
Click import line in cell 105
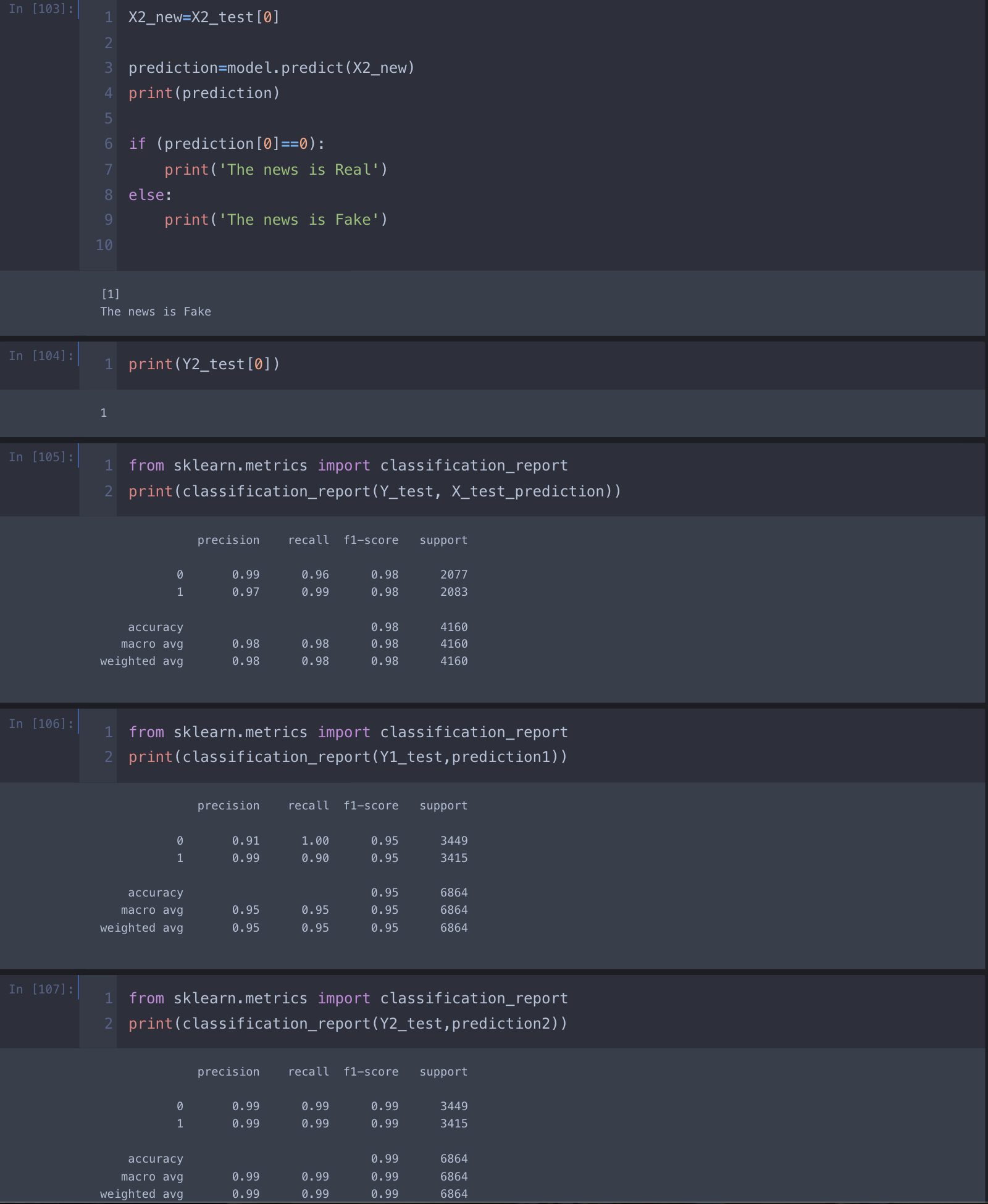coord(348,466)
